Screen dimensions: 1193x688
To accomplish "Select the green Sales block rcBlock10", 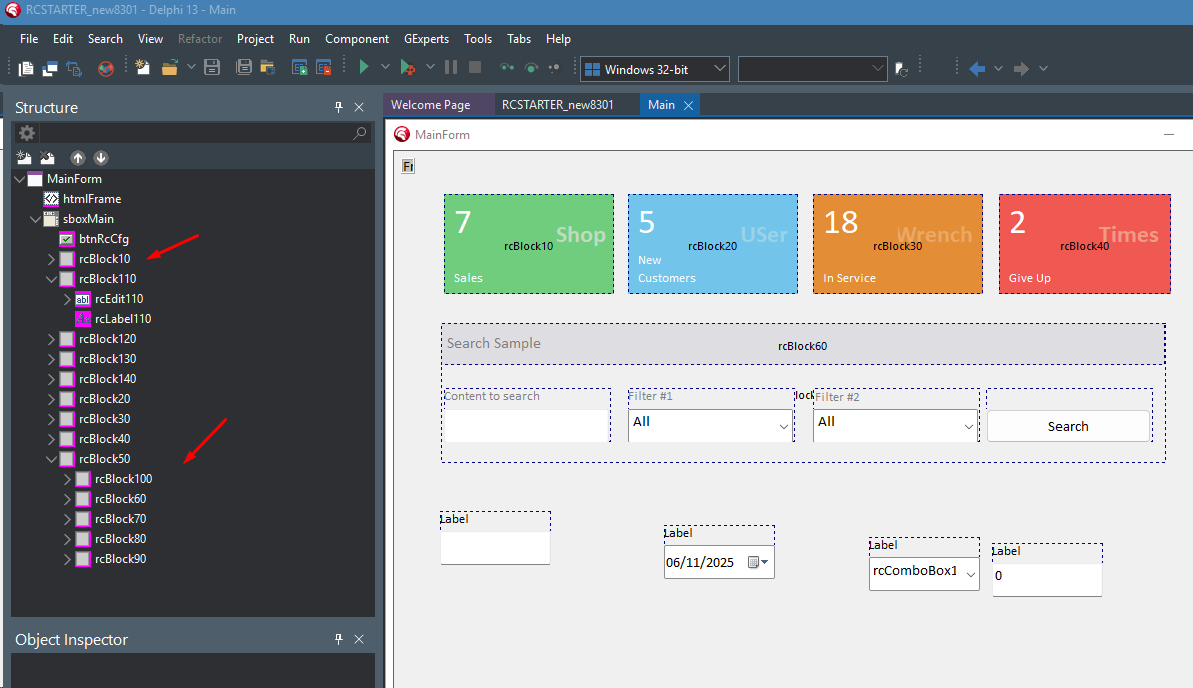I will click(x=528, y=244).
